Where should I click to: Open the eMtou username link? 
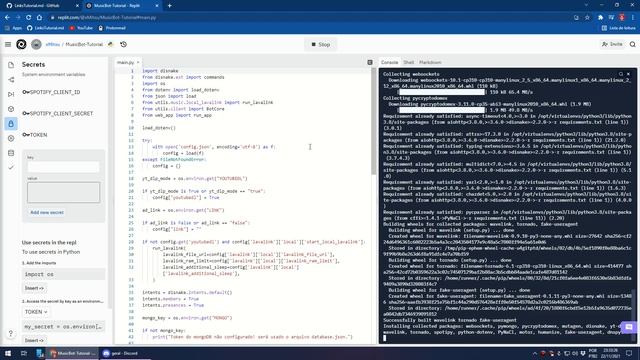point(53,44)
